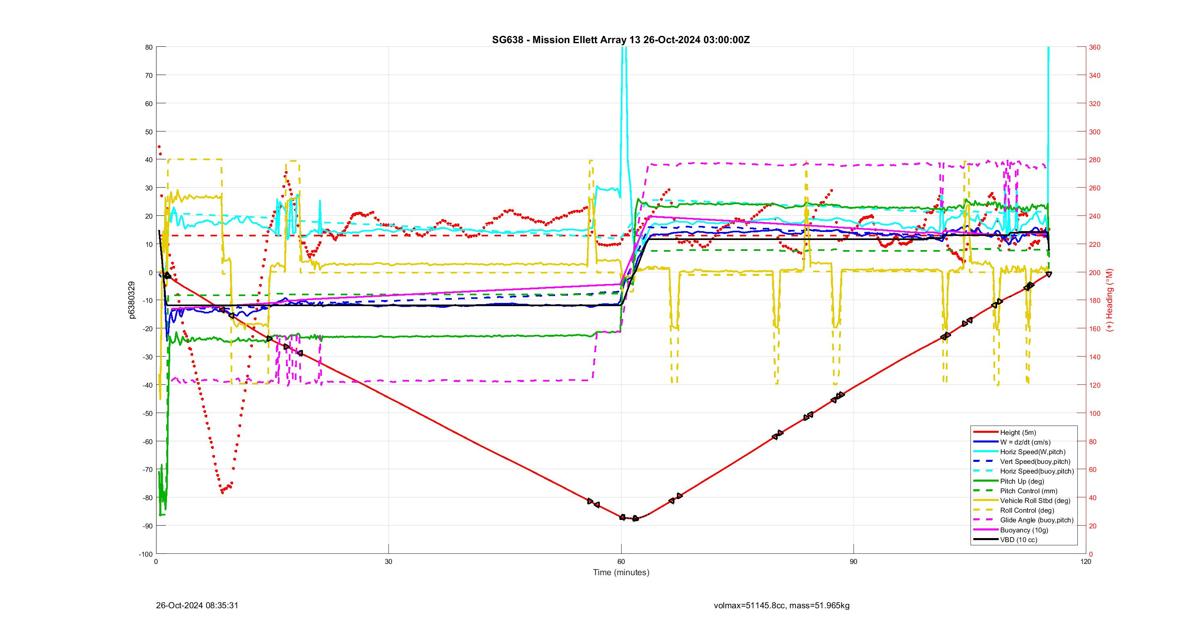The image size is (1200, 622).
Task: Click the x-axis tick label '60'
Action: pyautogui.click(x=621, y=561)
